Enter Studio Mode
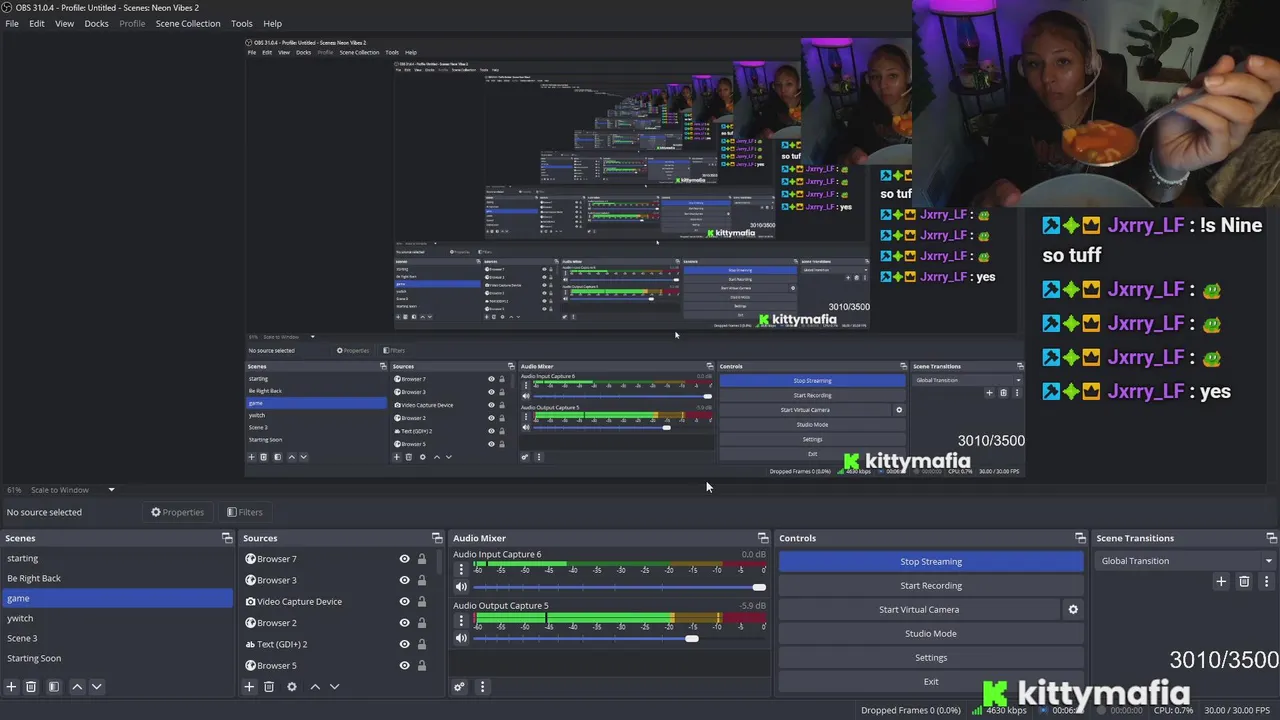Viewport: 1280px width, 720px height. coord(931,634)
